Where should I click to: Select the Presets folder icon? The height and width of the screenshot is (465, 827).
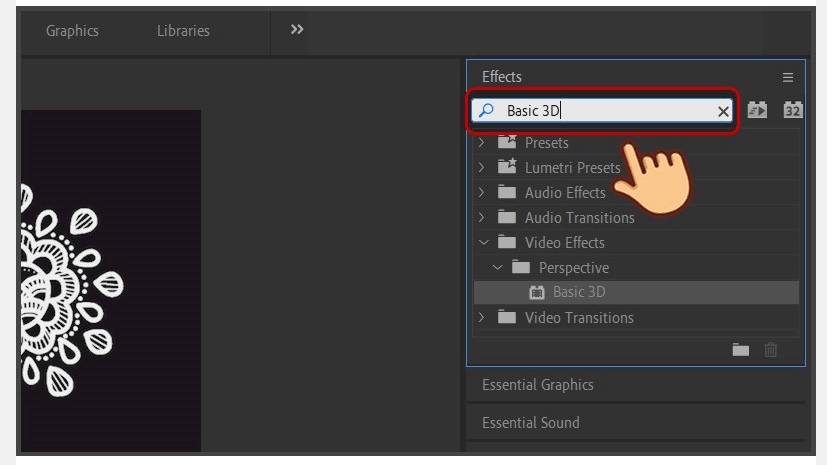pyautogui.click(x=507, y=142)
